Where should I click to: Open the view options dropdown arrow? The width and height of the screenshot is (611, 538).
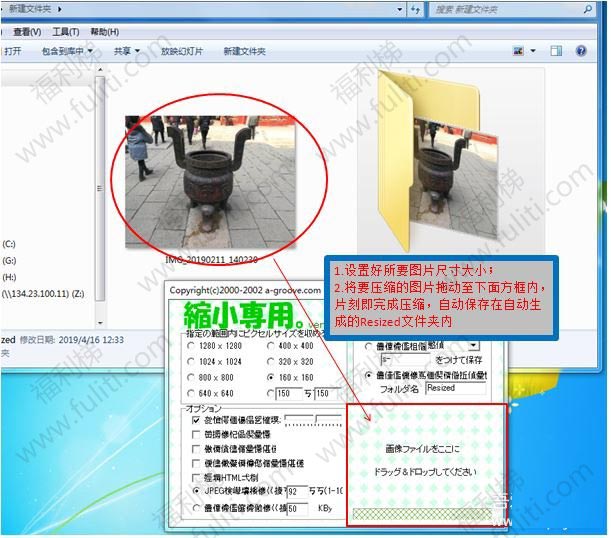point(534,50)
